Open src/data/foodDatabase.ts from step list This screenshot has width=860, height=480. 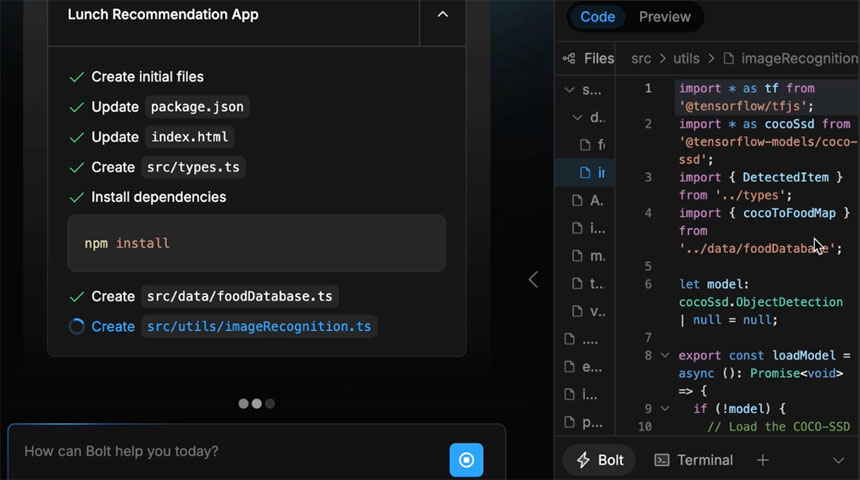click(240, 297)
